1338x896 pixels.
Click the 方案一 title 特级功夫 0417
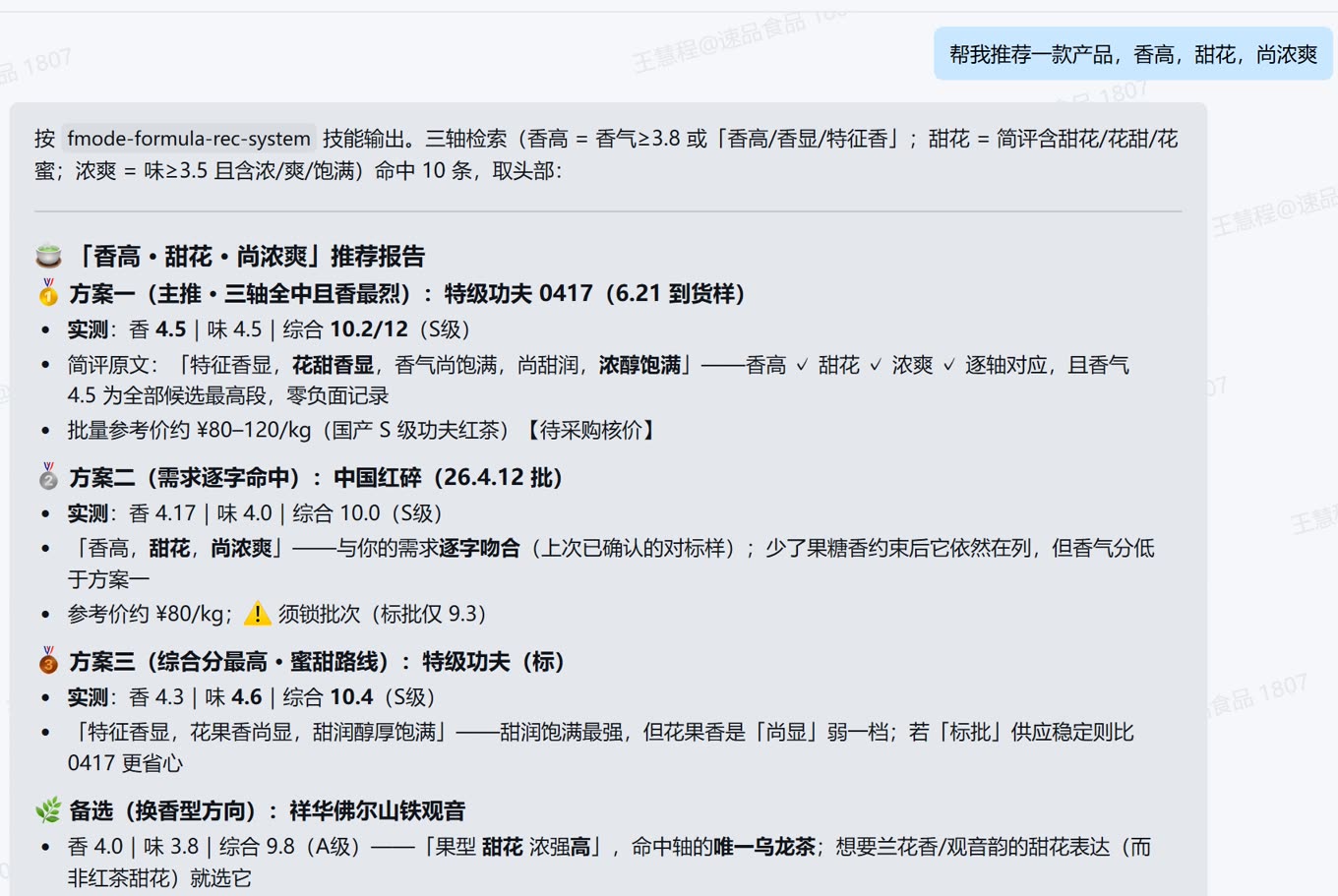pyautogui.click(x=595, y=293)
